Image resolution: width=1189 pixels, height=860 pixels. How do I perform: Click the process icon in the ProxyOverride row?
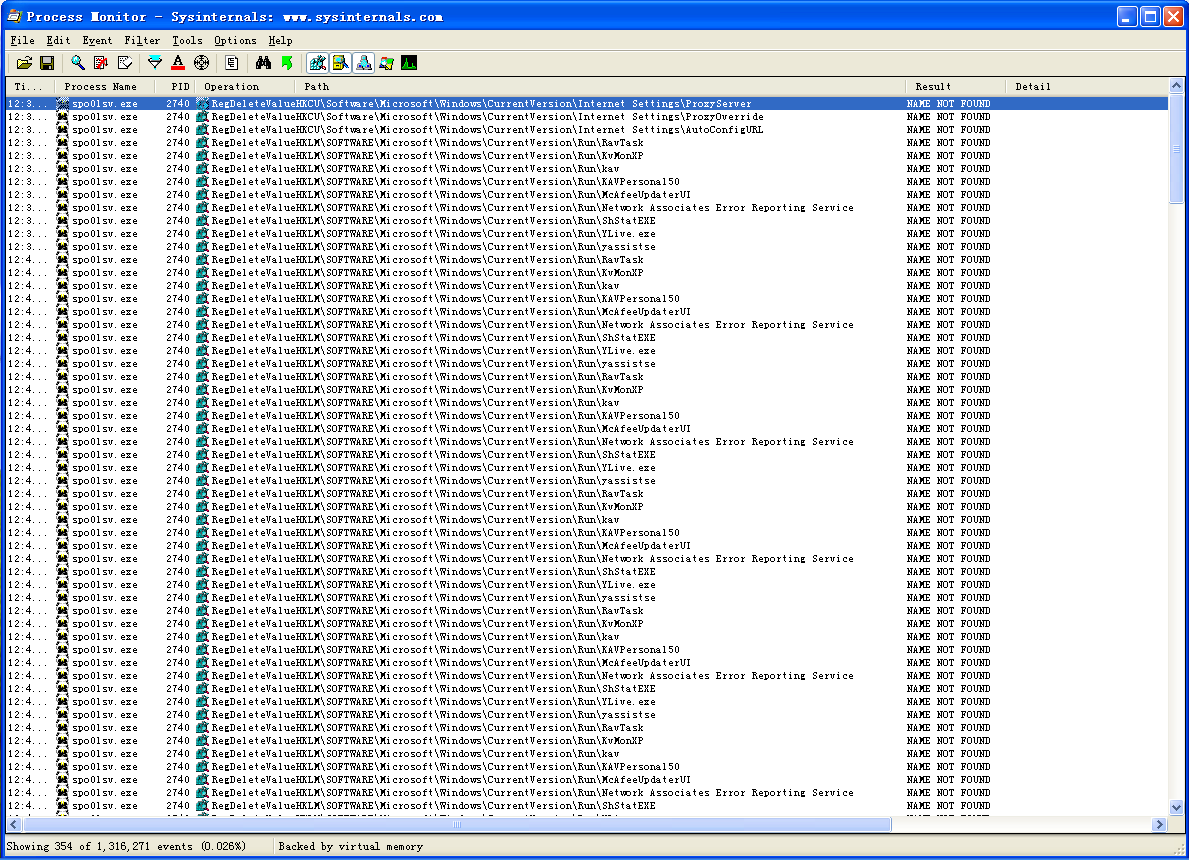click(62, 117)
